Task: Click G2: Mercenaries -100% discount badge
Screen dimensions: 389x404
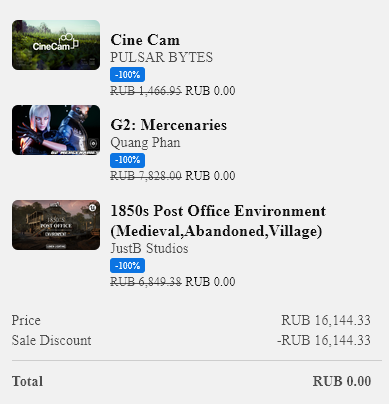Action: click(x=127, y=160)
